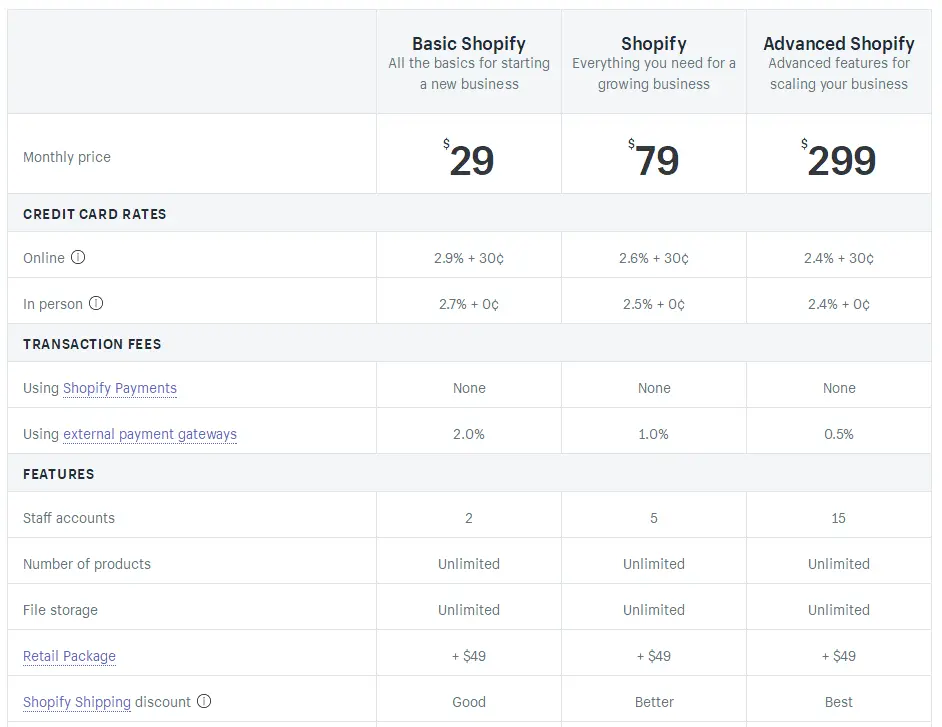This screenshot has height=727, width=942.
Task: Click the 0.5% external gateway fee
Action: point(839,434)
